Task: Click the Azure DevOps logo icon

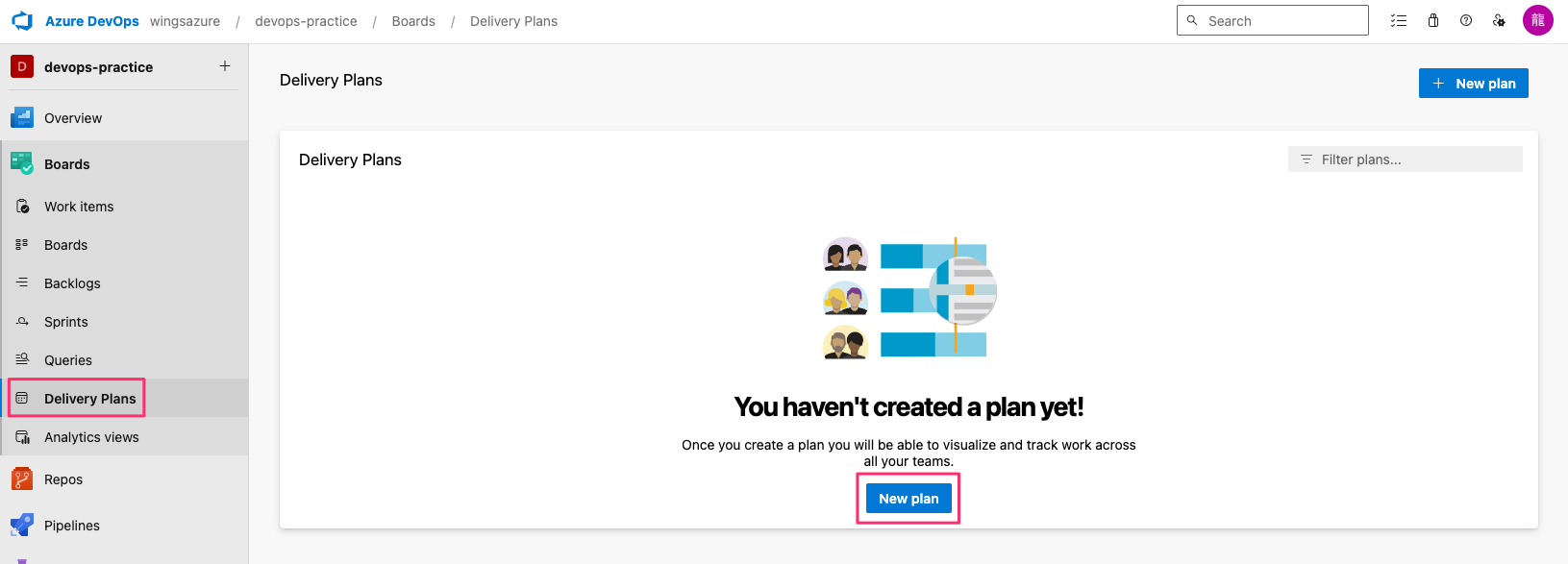Action: coord(22,21)
